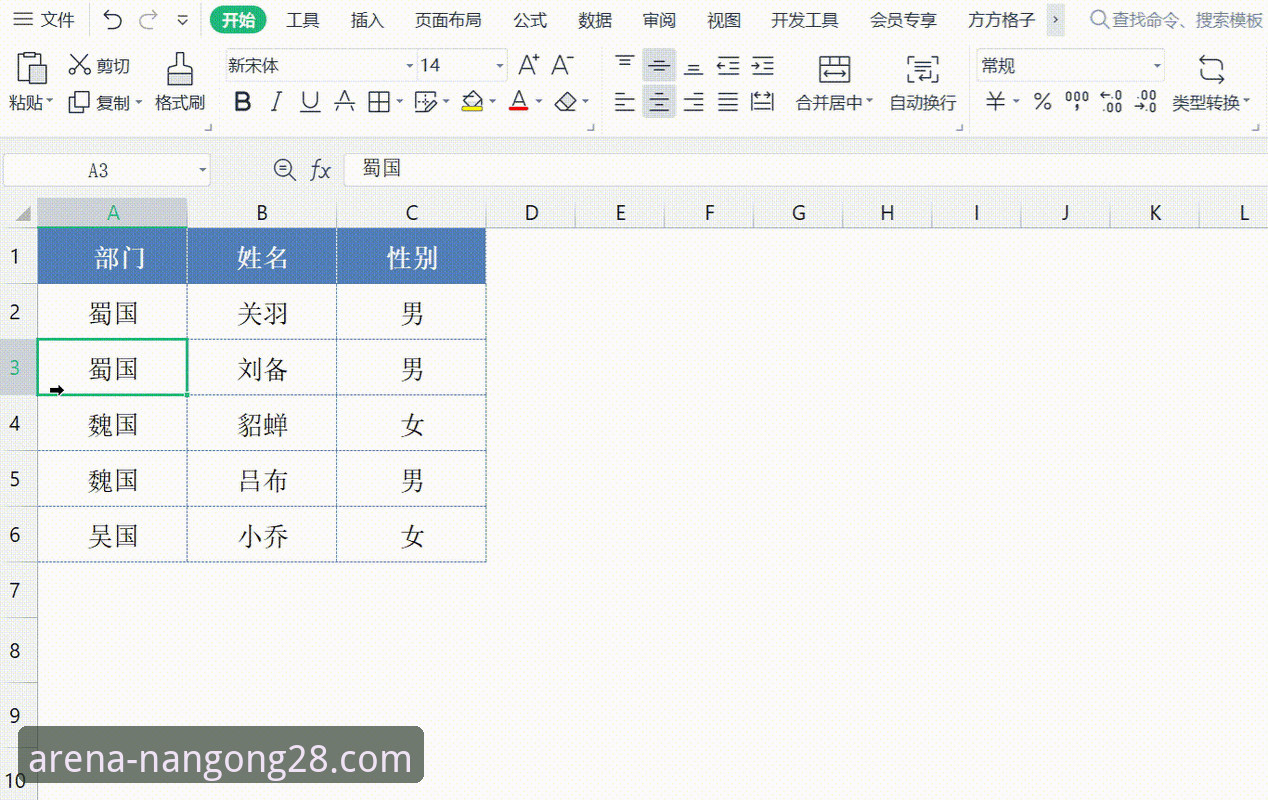Click the percent style icon
The width and height of the screenshot is (1268, 800).
coord(1042,101)
